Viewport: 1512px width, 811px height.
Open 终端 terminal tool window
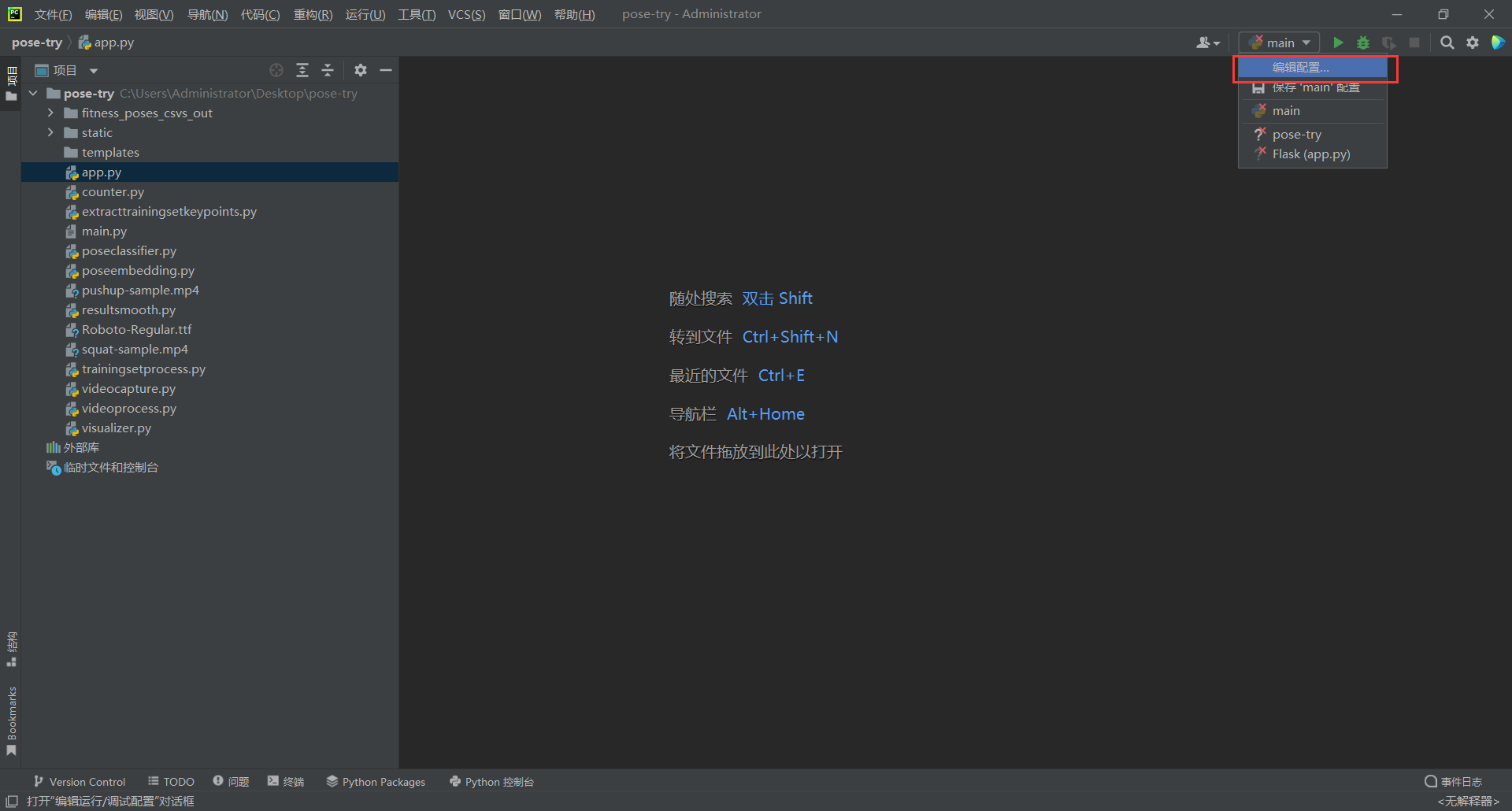click(286, 782)
